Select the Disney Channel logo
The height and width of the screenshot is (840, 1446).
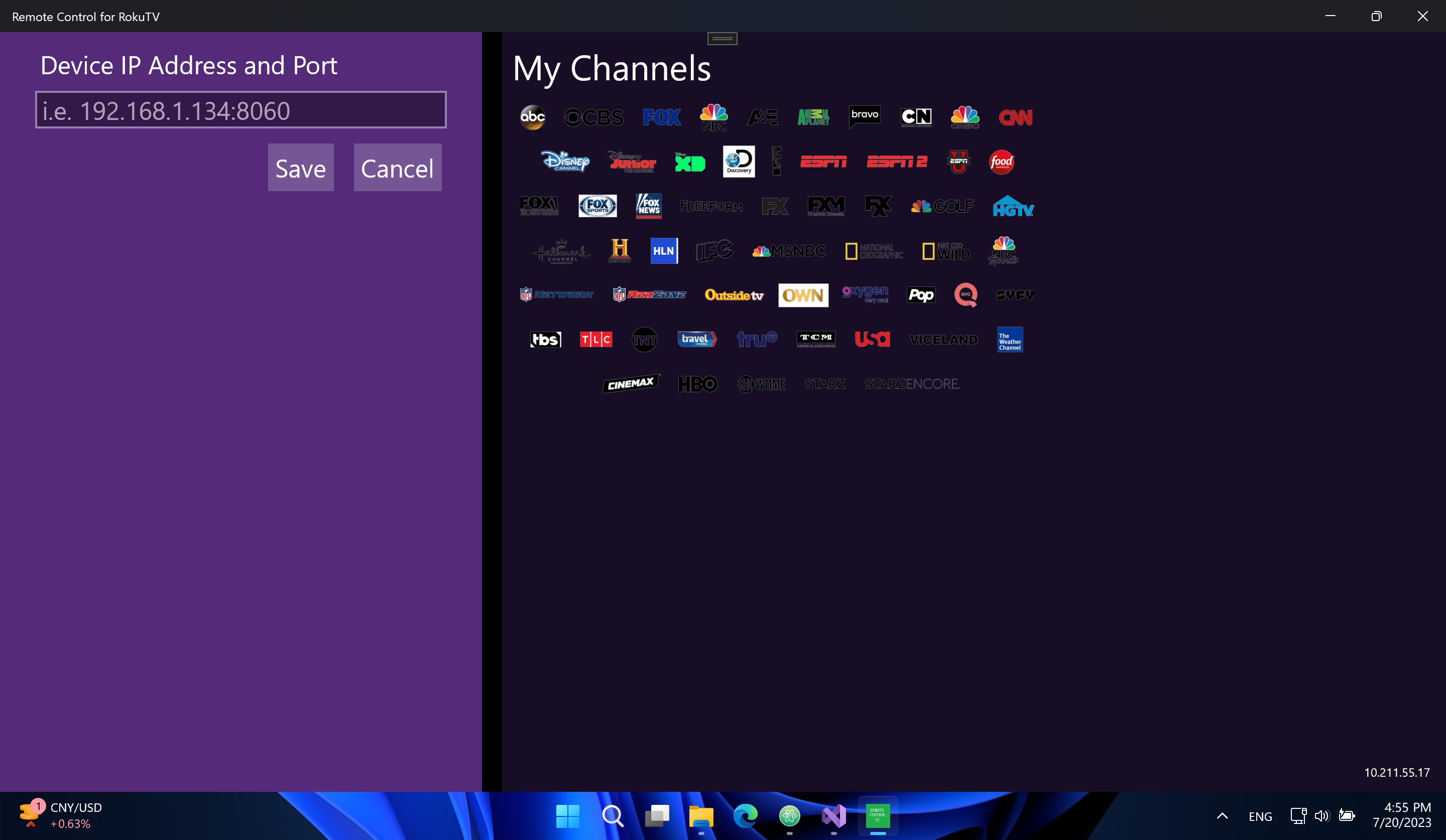565,162
